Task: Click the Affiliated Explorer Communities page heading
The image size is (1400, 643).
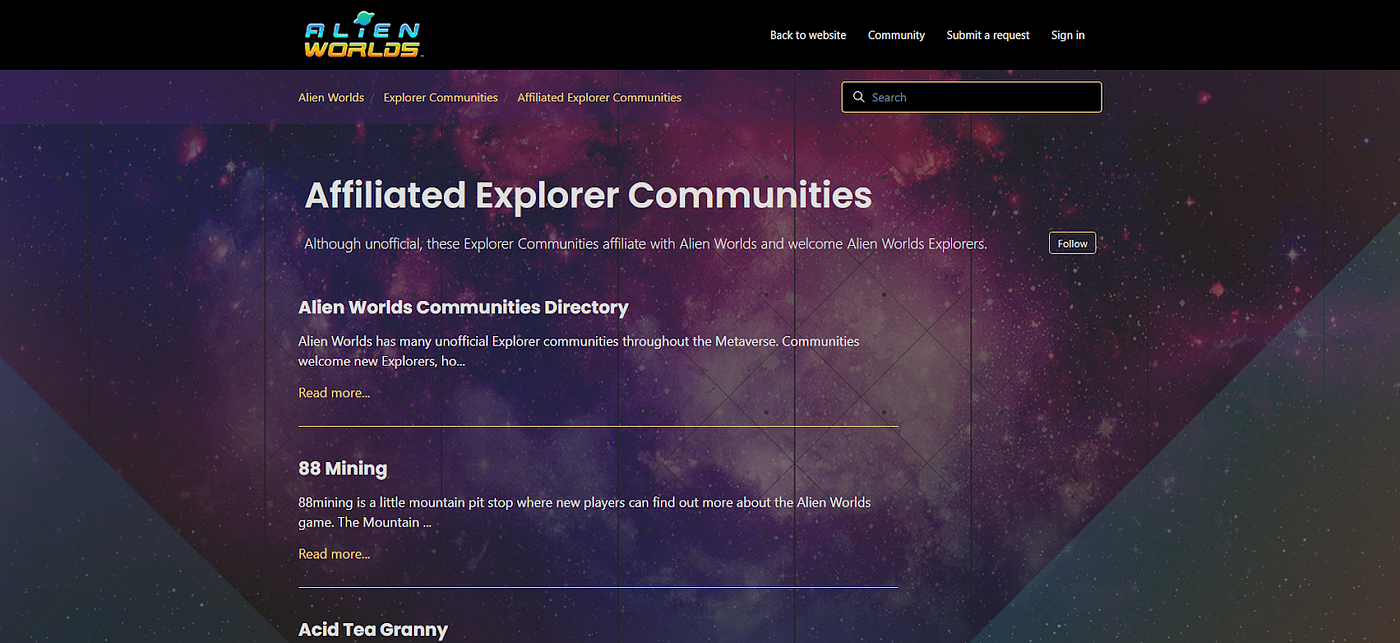Action: [588, 194]
